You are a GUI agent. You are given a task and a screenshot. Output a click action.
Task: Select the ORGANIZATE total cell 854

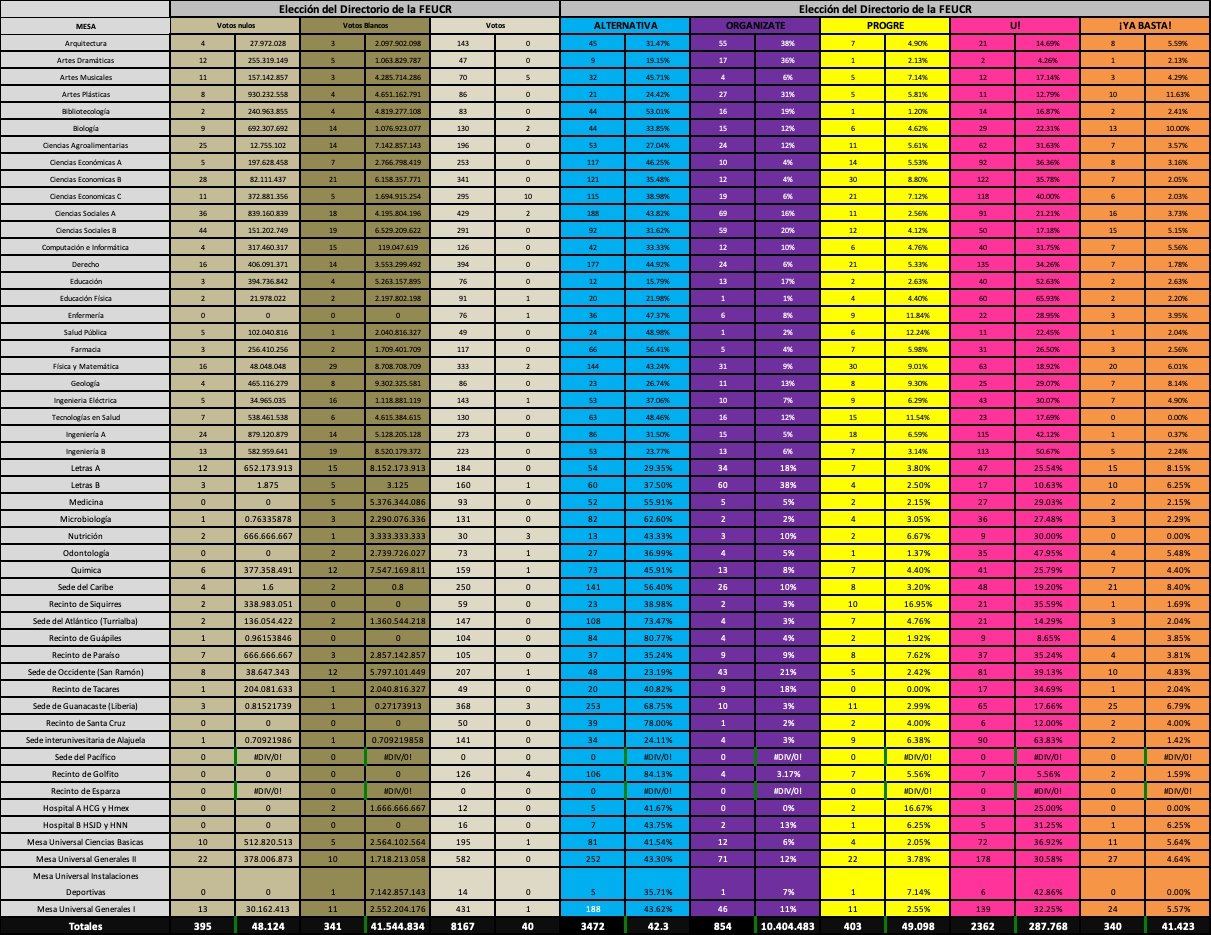tap(723, 926)
